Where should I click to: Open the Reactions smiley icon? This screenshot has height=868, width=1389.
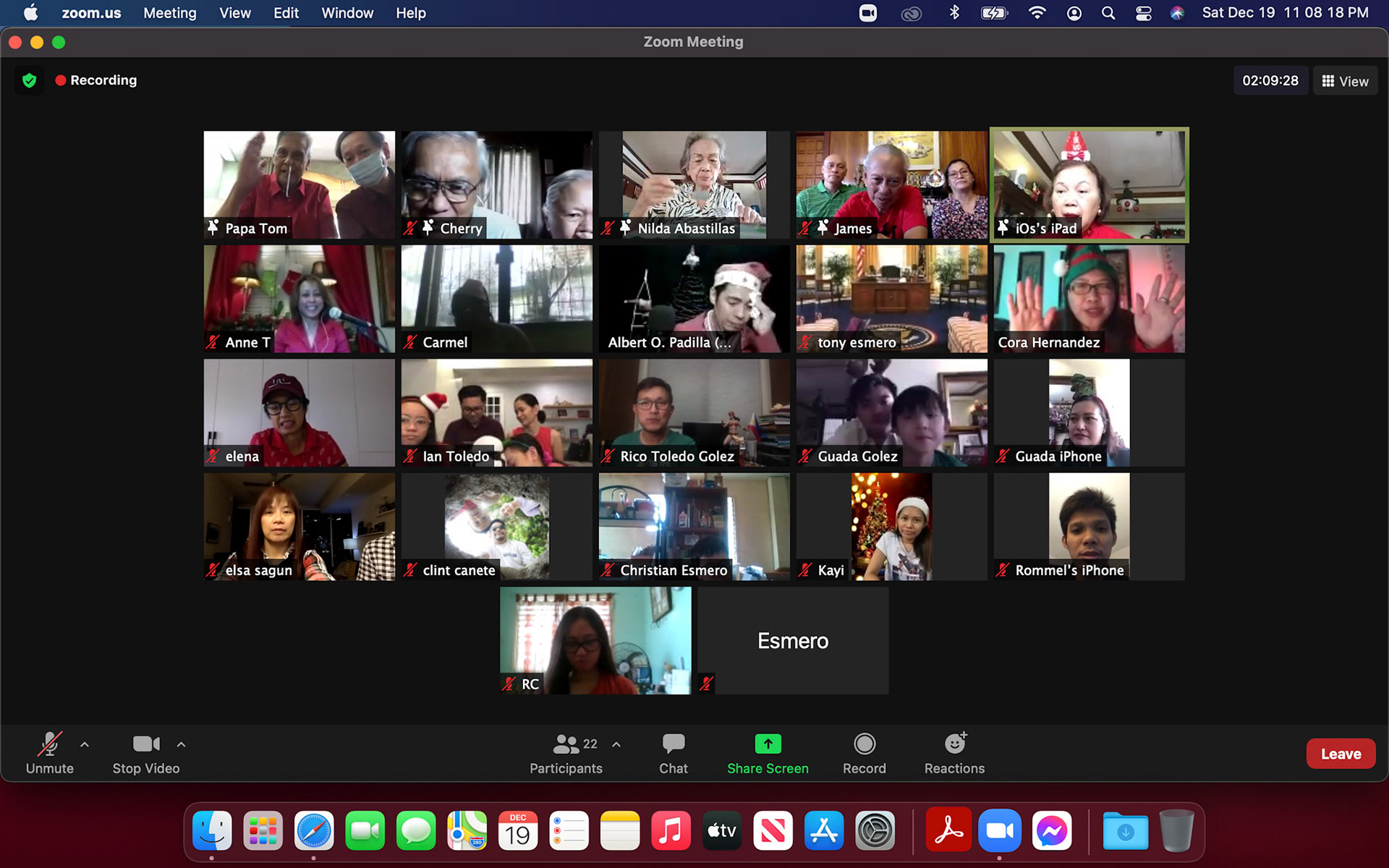(x=954, y=744)
